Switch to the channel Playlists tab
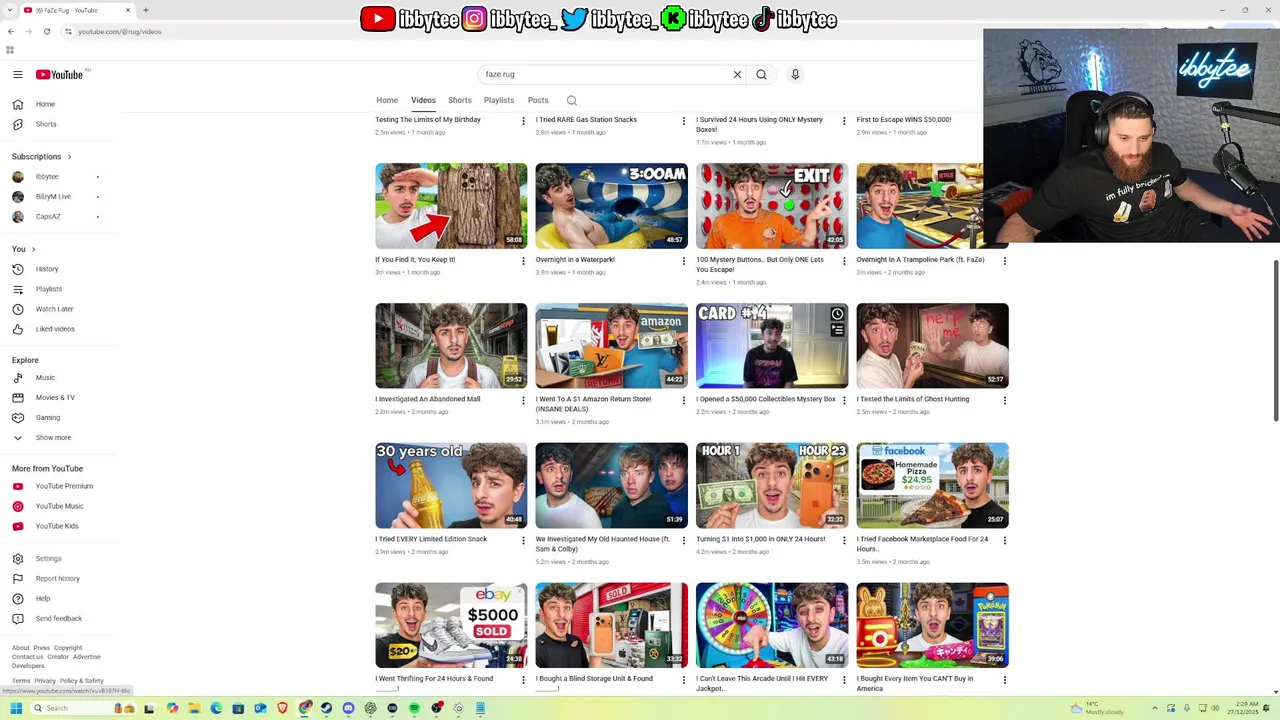This screenshot has width=1280, height=720. [x=499, y=100]
